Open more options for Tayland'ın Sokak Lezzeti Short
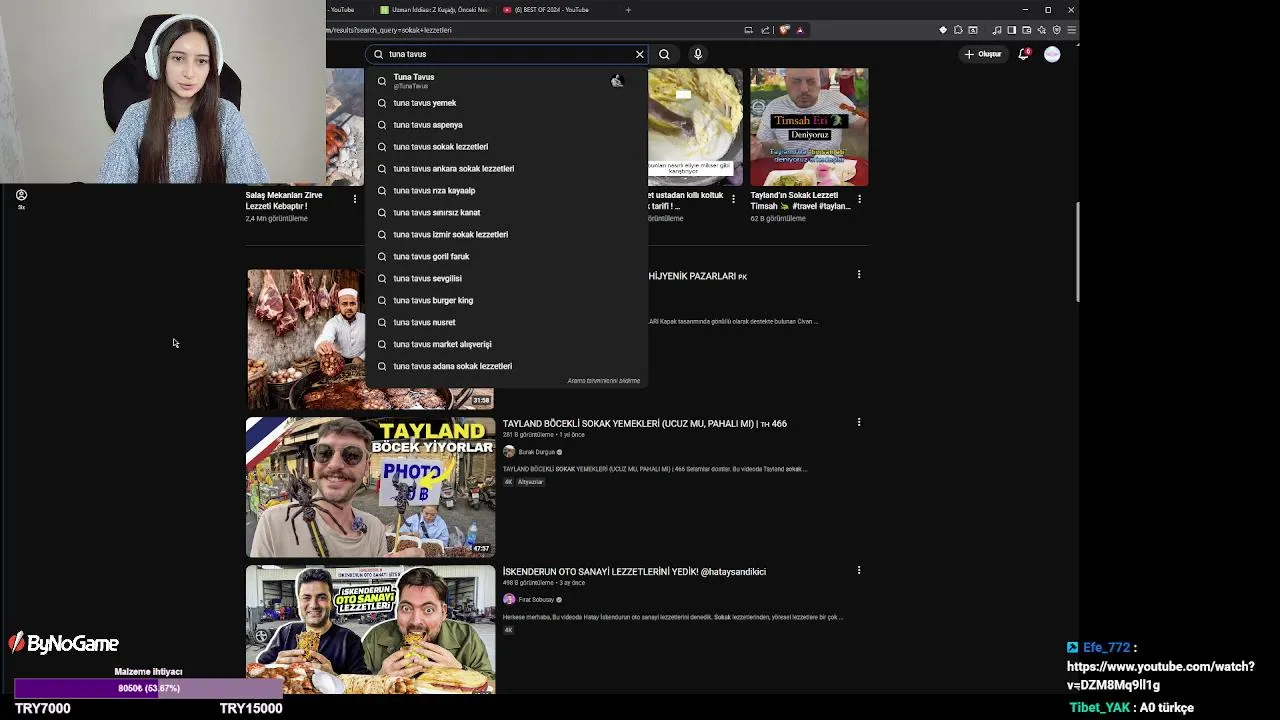This screenshot has height=720, width=1280. click(859, 199)
